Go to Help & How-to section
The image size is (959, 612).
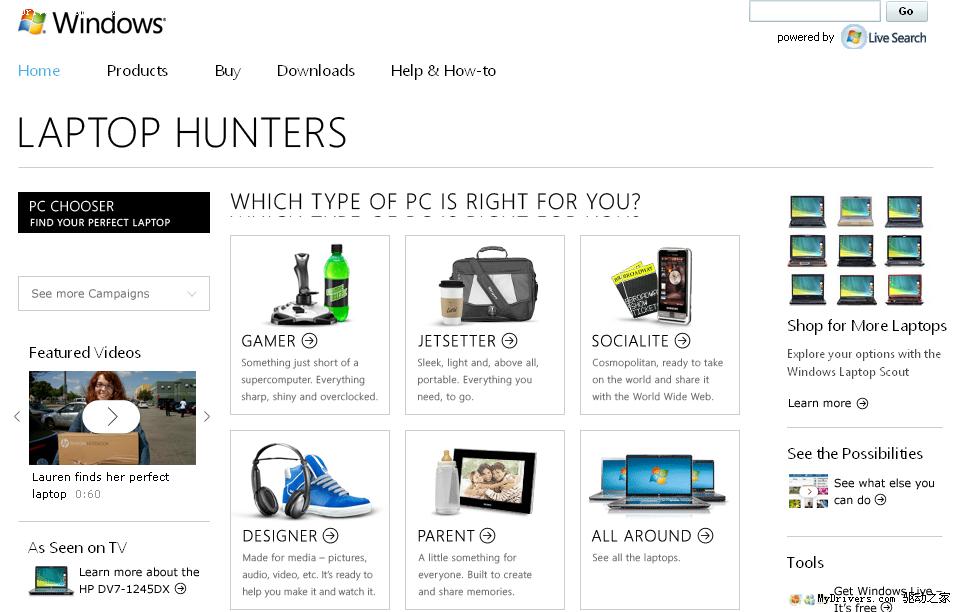pos(443,71)
